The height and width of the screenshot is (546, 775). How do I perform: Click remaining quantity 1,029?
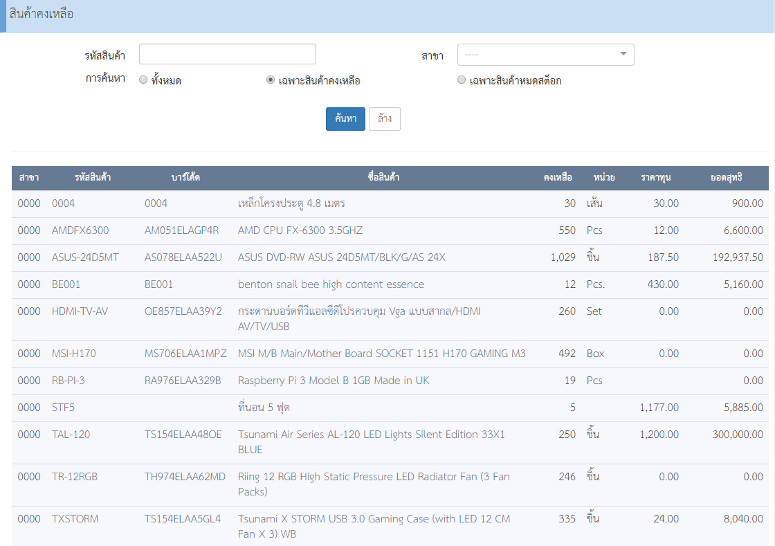pyautogui.click(x=563, y=257)
